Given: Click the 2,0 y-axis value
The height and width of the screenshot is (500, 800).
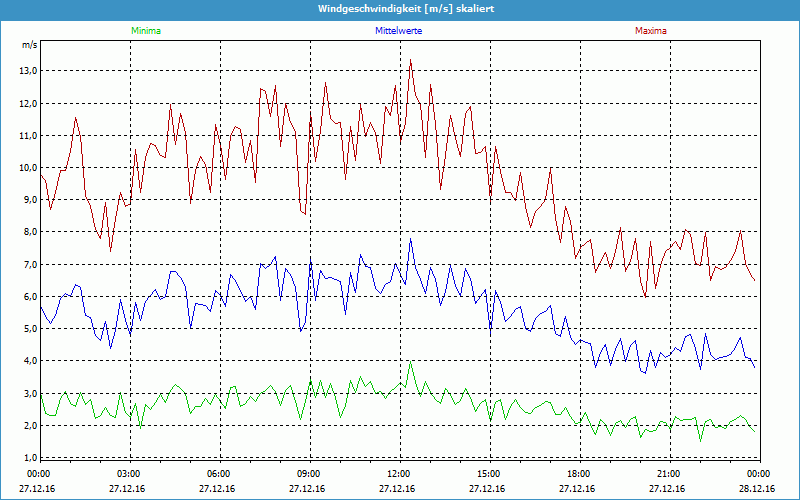Looking at the screenshot, I should click(30, 426).
